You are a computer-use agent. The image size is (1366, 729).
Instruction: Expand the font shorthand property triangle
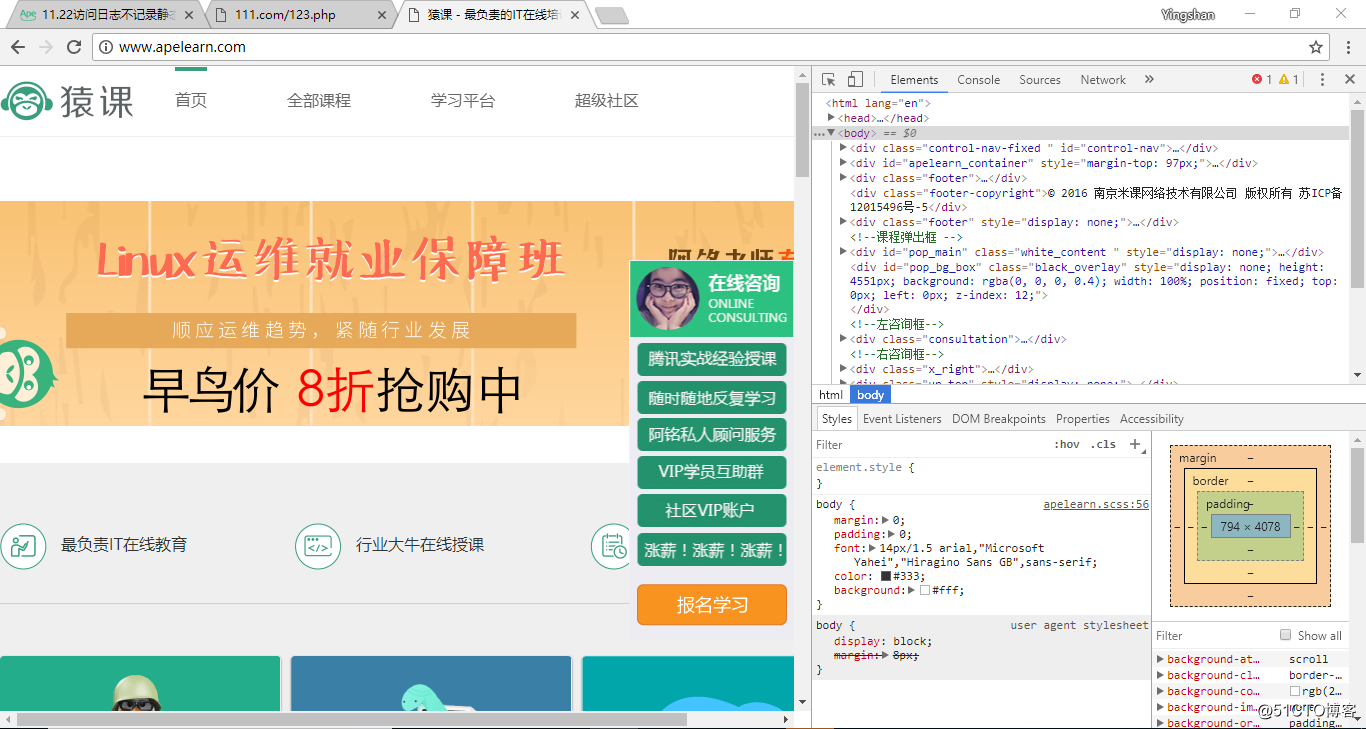point(872,548)
